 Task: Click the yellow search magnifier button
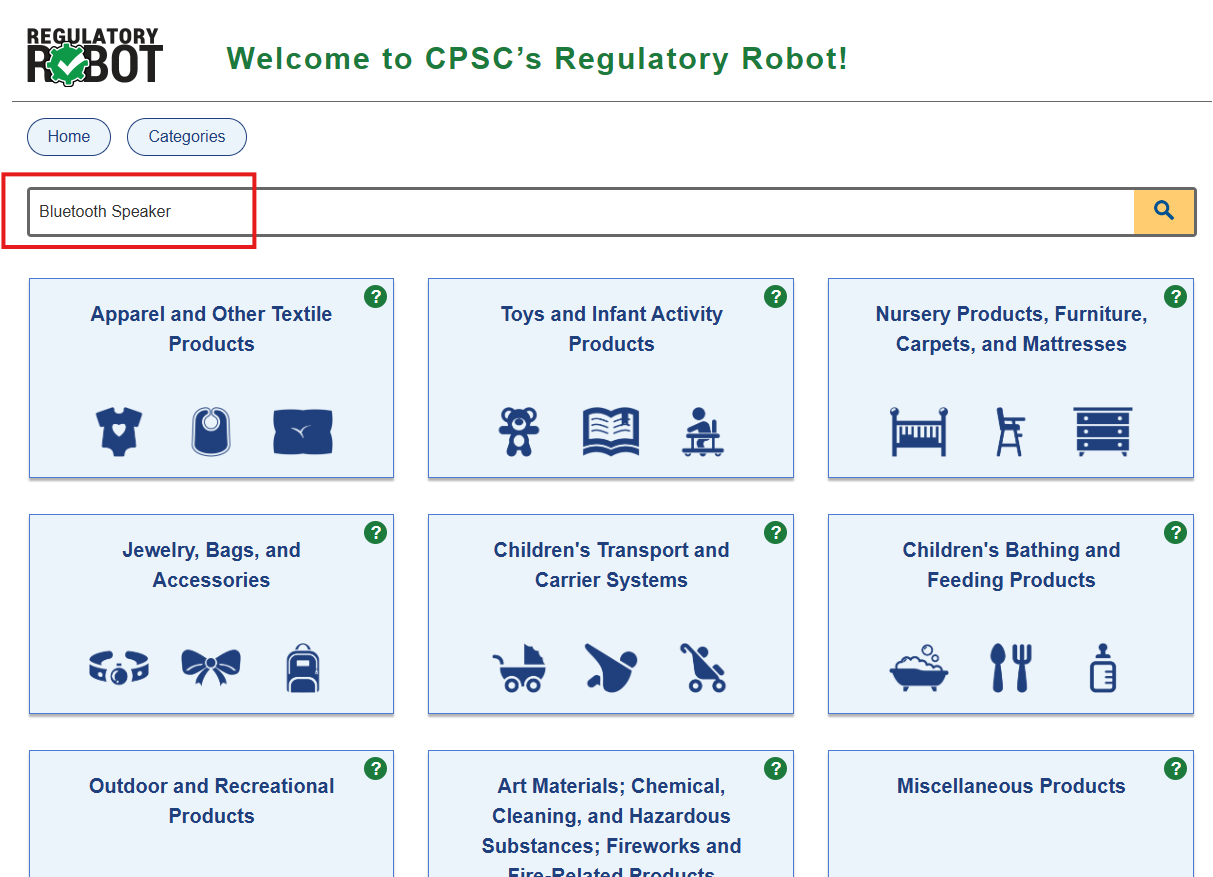click(x=1164, y=211)
